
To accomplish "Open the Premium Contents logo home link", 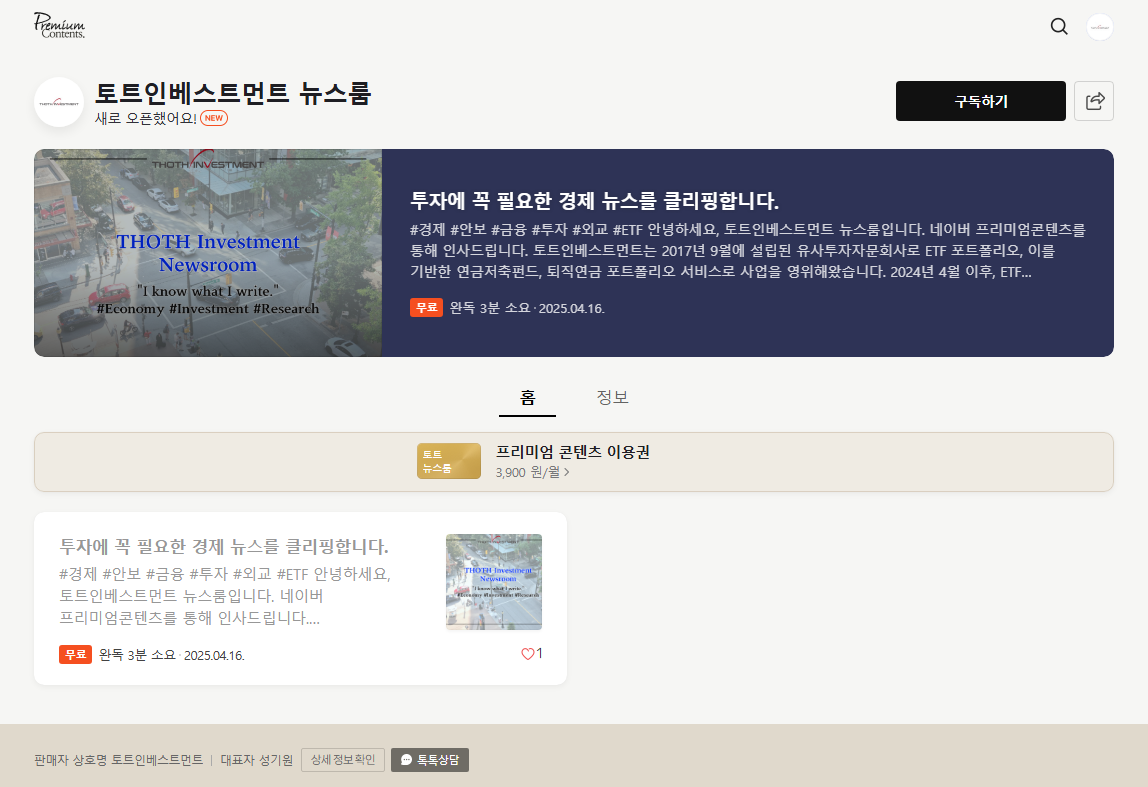I will point(59,26).
